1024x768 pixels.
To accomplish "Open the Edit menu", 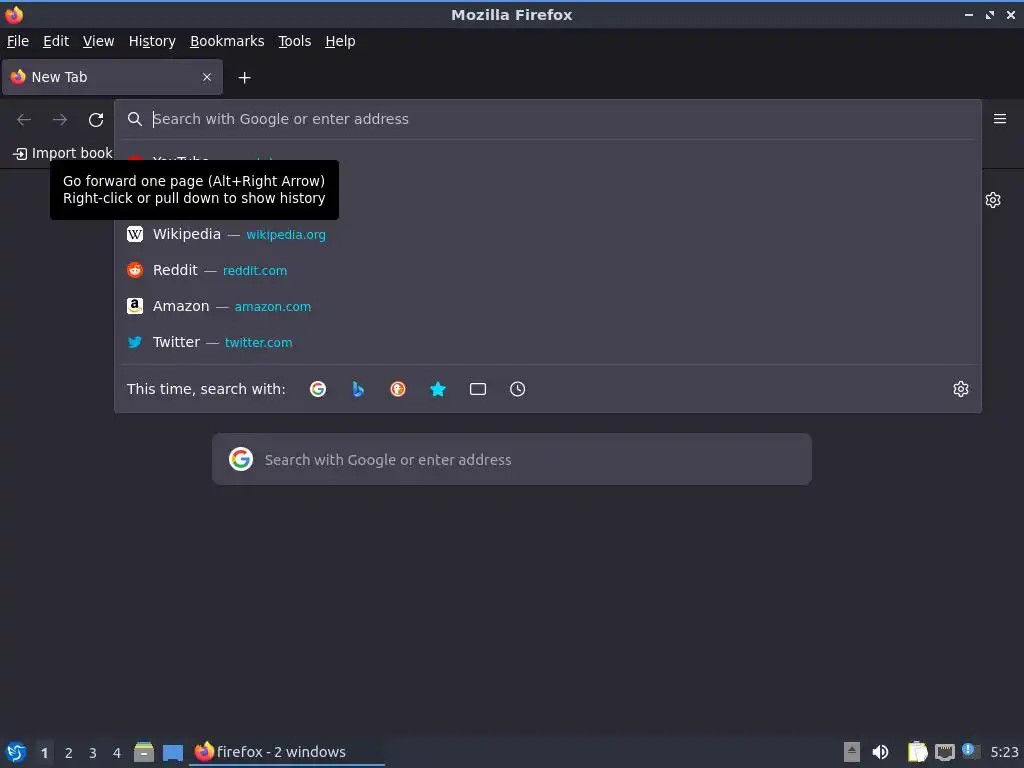I will click(x=56, y=41).
